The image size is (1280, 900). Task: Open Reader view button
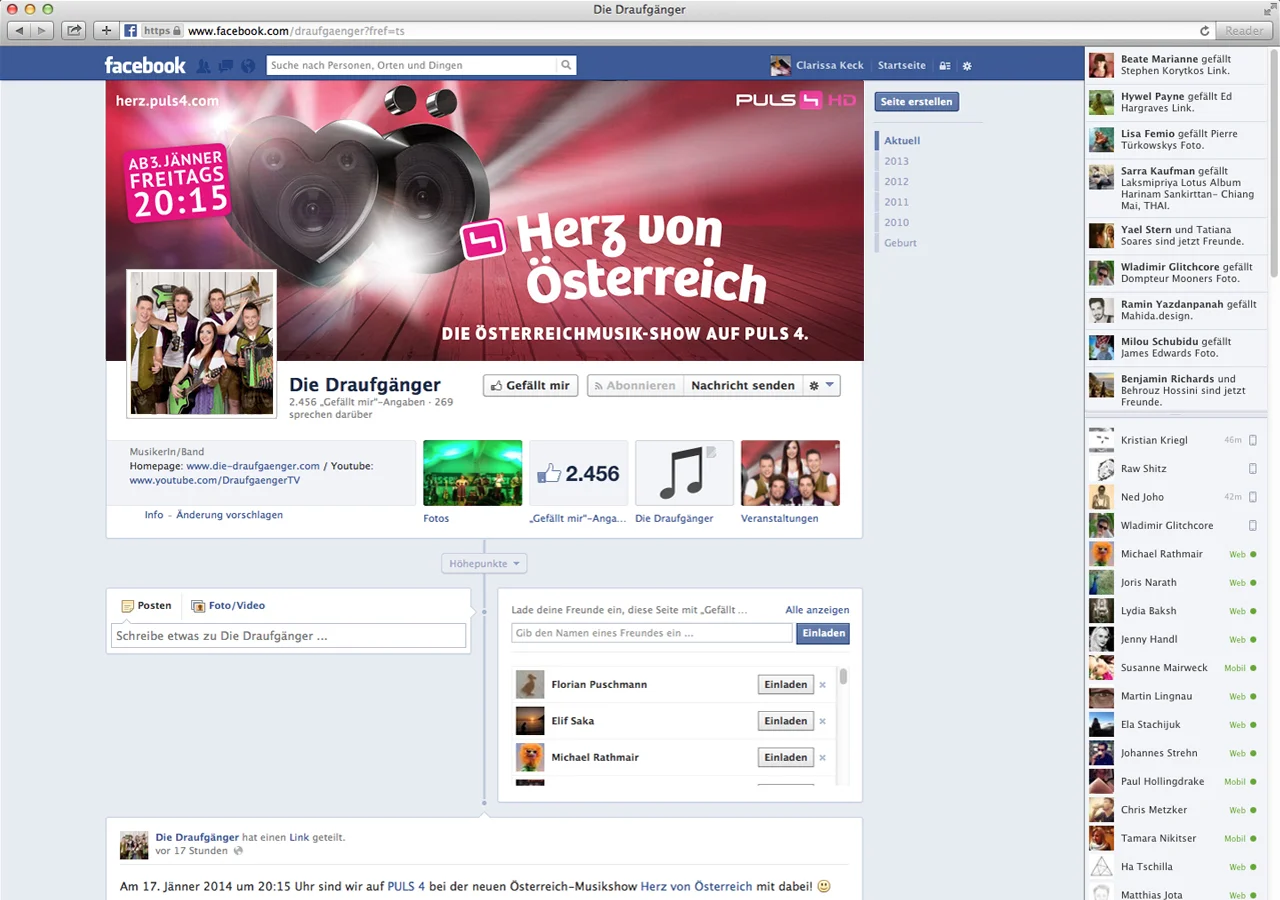[1244, 31]
